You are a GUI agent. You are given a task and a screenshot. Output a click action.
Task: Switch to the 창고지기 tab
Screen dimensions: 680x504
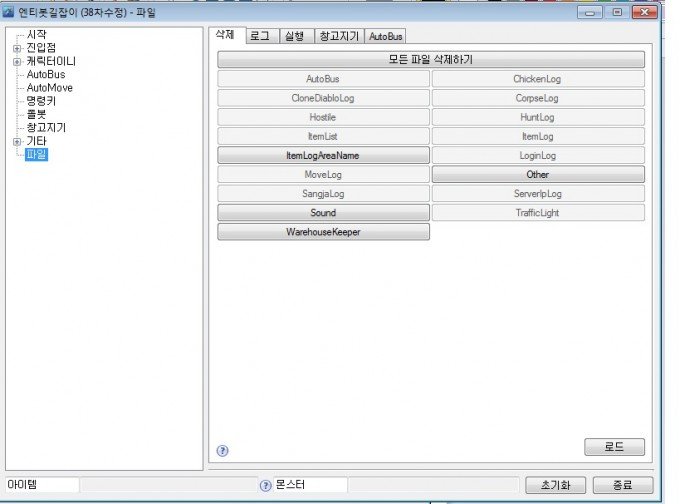tap(338, 36)
